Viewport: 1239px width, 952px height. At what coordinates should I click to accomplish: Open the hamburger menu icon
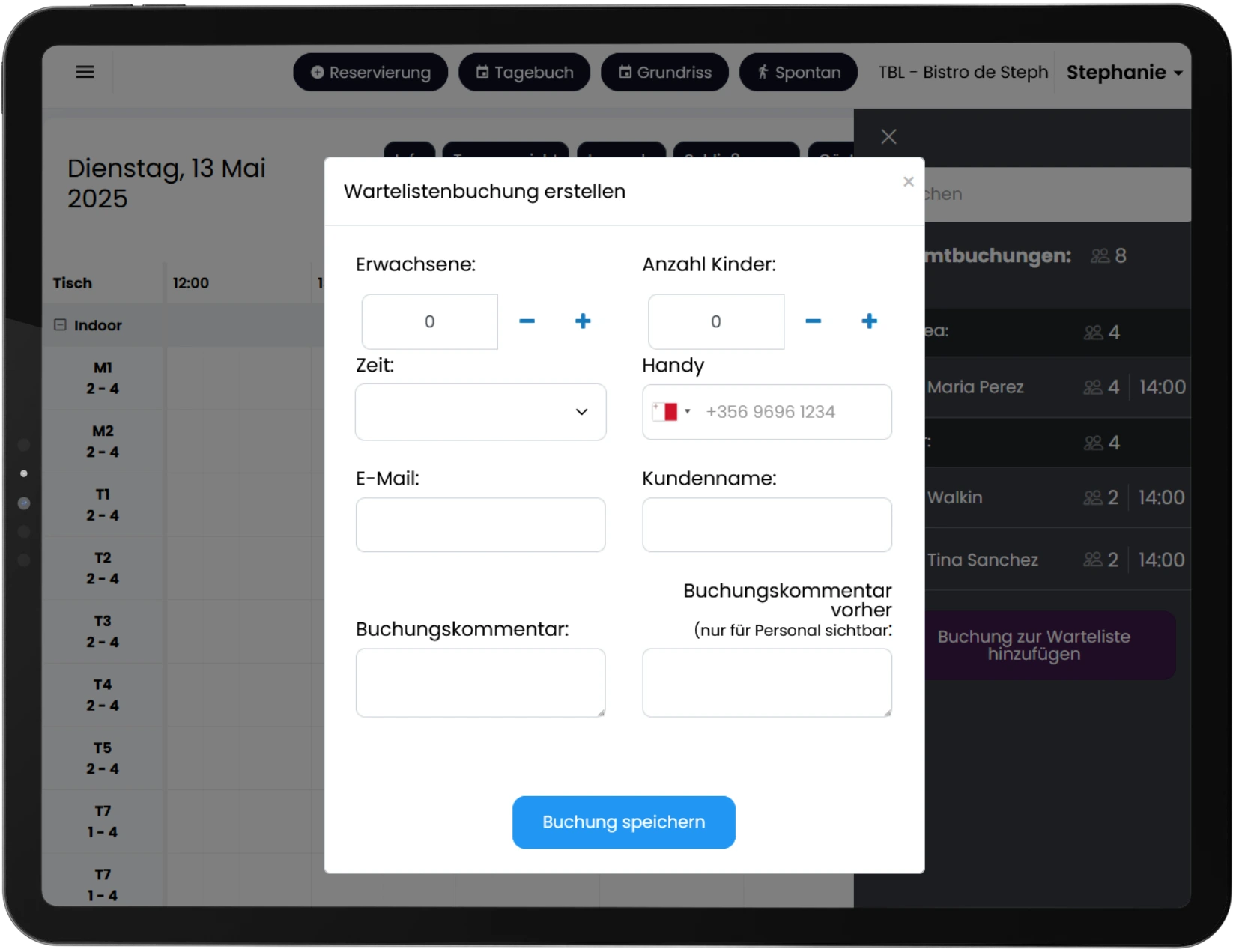[x=85, y=72]
